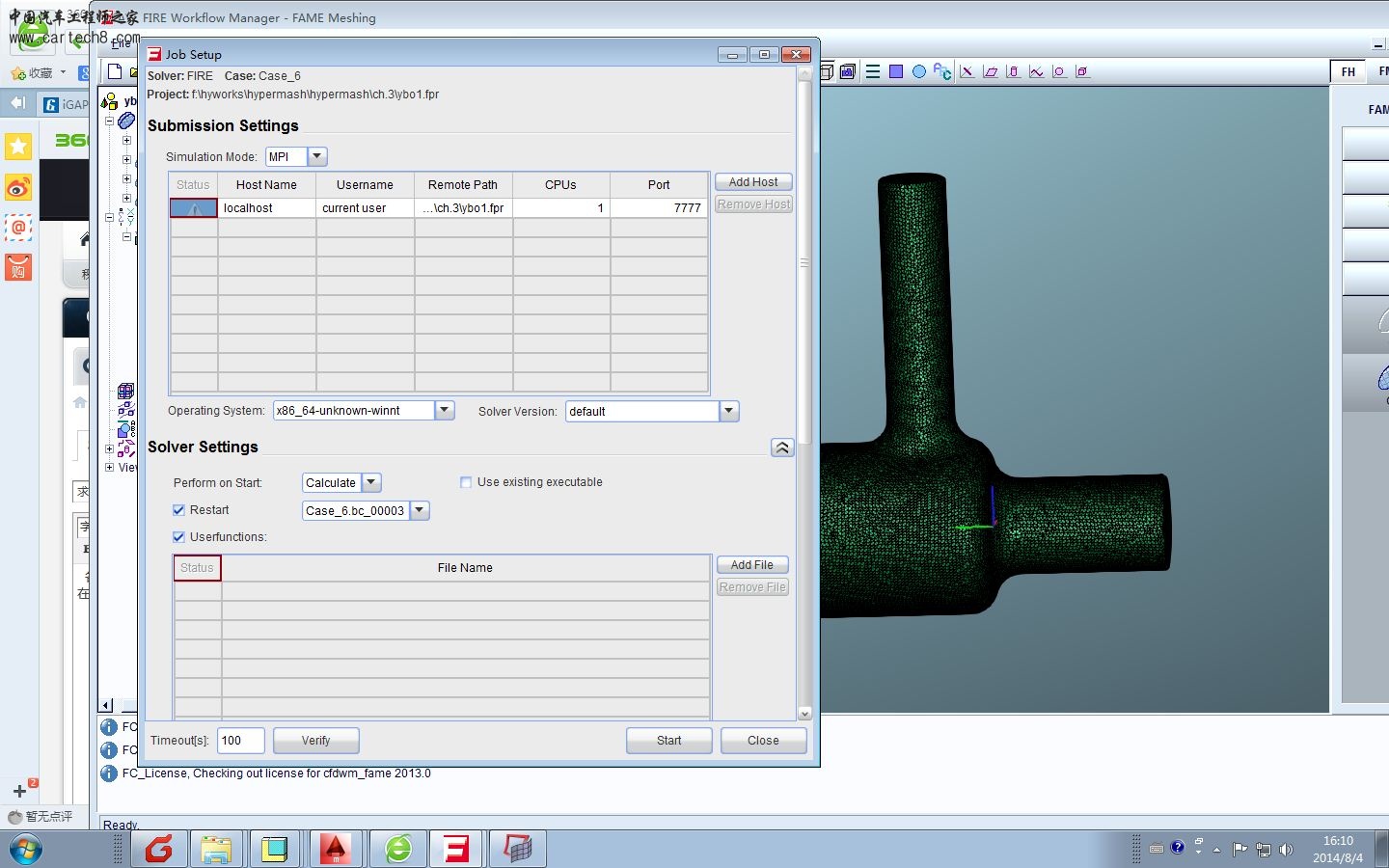Click the new document icon in toolbar
The height and width of the screenshot is (868, 1389).
(115, 71)
